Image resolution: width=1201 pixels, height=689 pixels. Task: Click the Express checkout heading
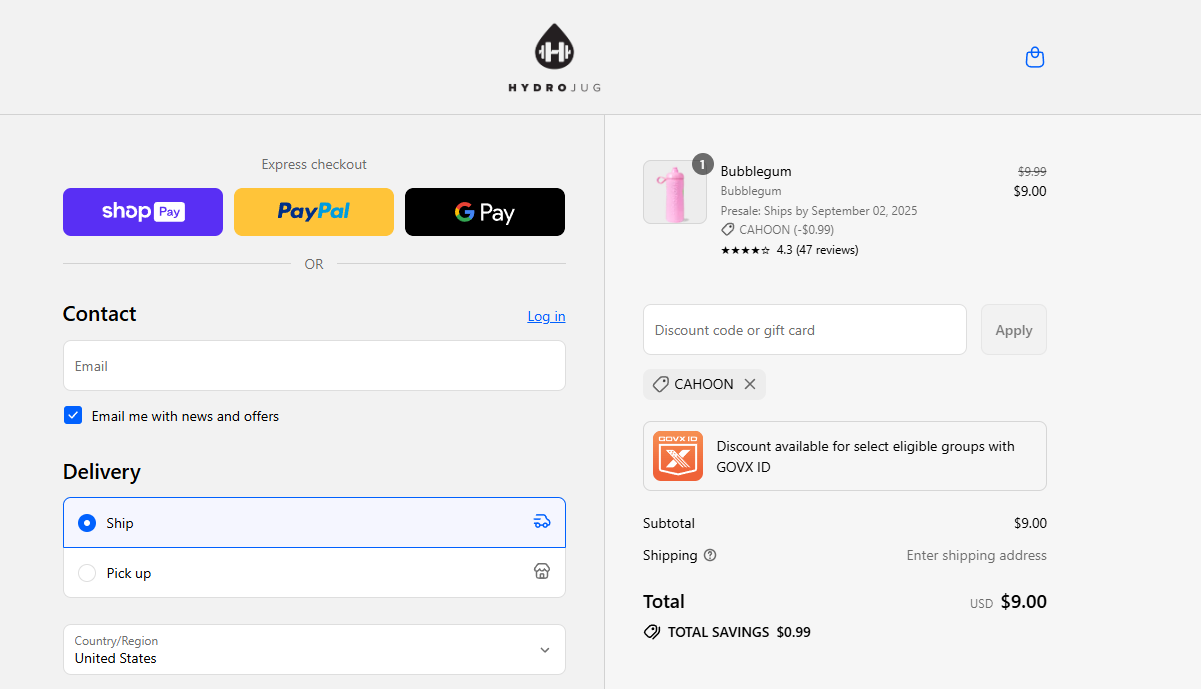click(x=314, y=164)
